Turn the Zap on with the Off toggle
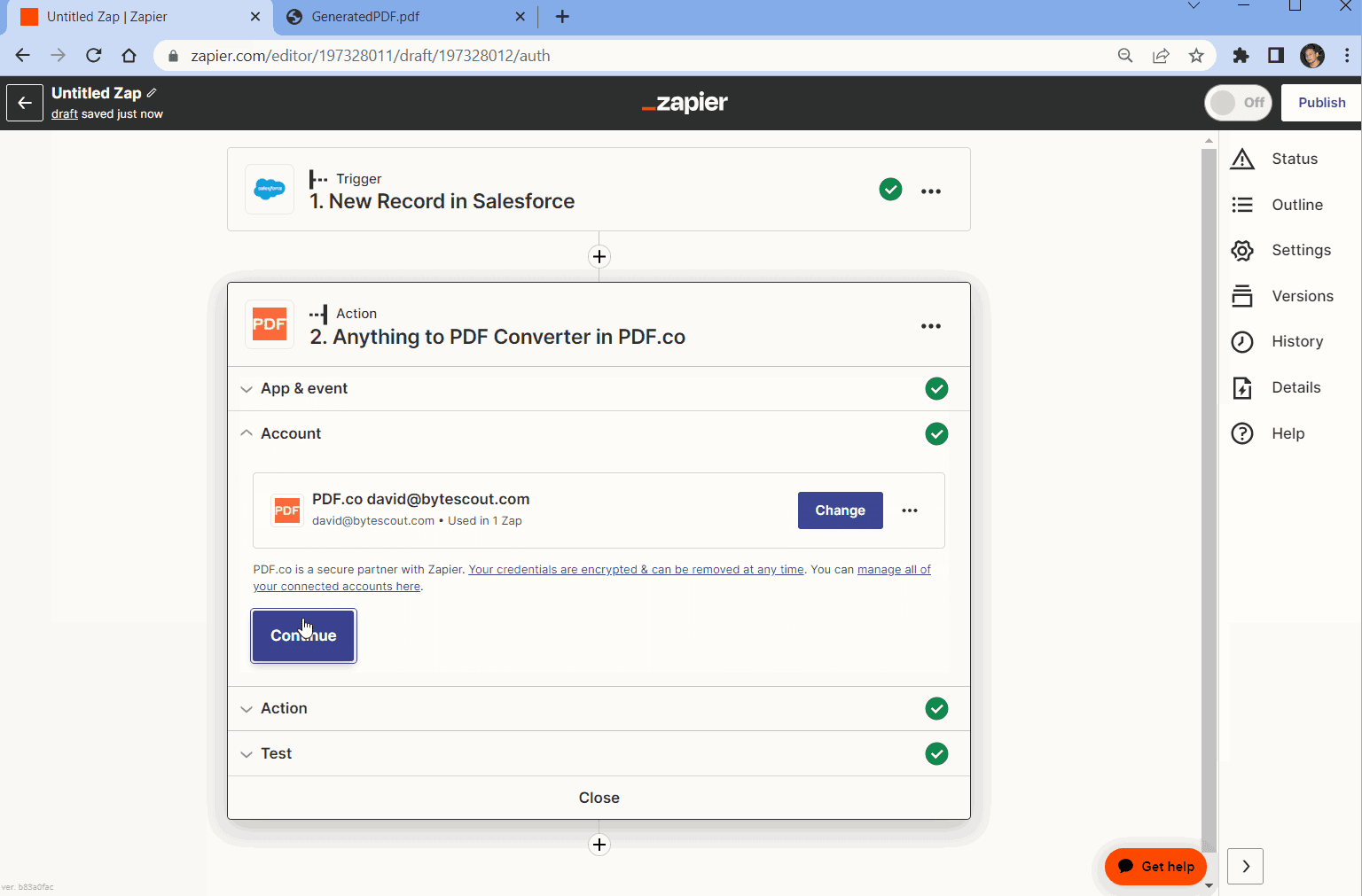Screen dimensions: 1362x896 (1238, 103)
